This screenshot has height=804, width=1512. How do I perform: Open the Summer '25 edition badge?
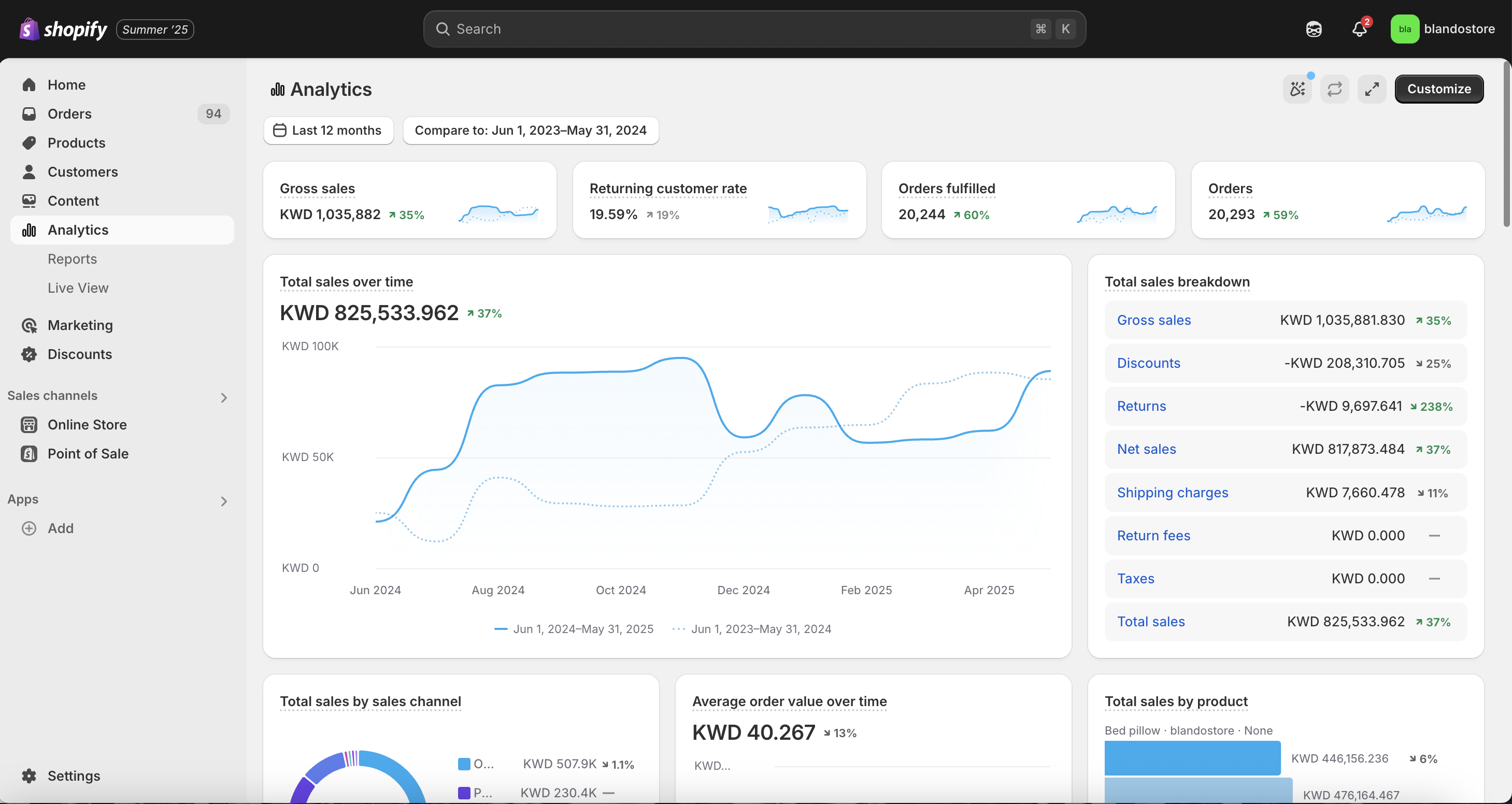(x=155, y=30)
